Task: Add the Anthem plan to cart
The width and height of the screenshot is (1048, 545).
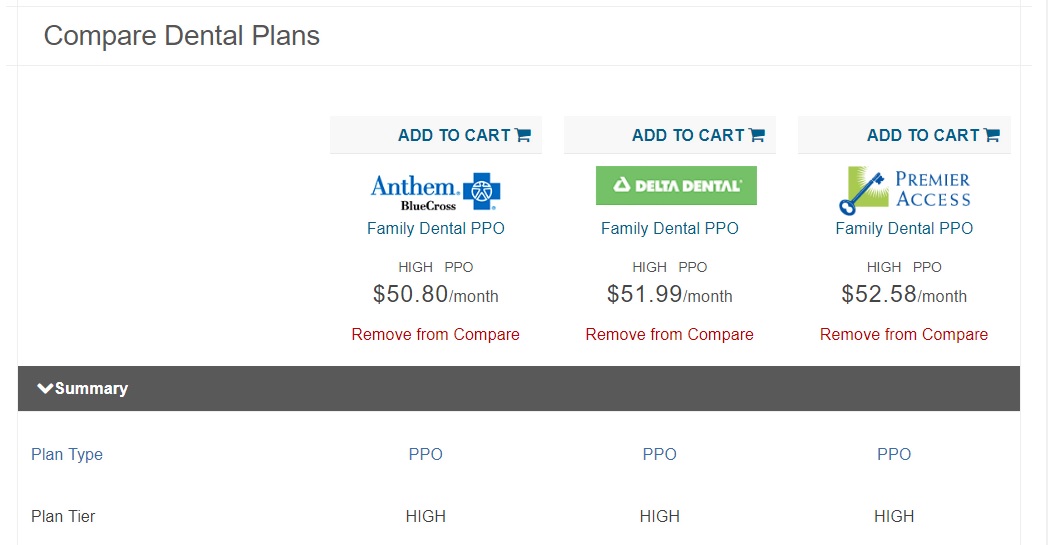Action: point(464,135)
